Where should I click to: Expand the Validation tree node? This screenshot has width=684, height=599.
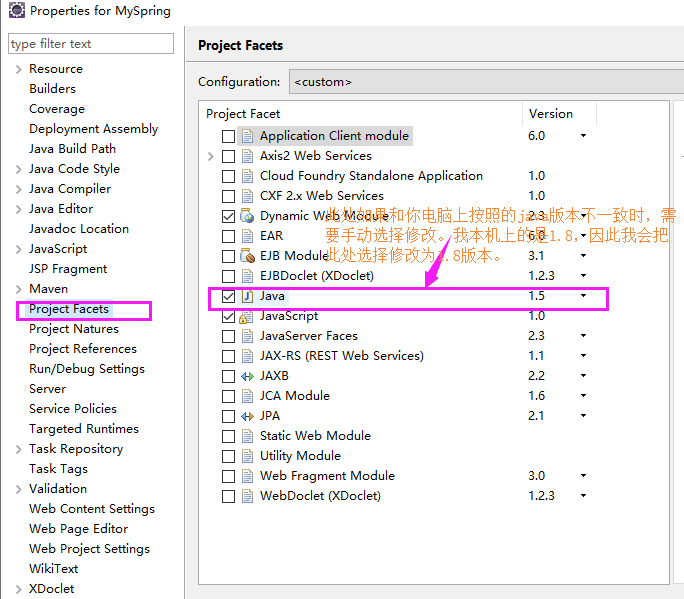click(18, 489)
